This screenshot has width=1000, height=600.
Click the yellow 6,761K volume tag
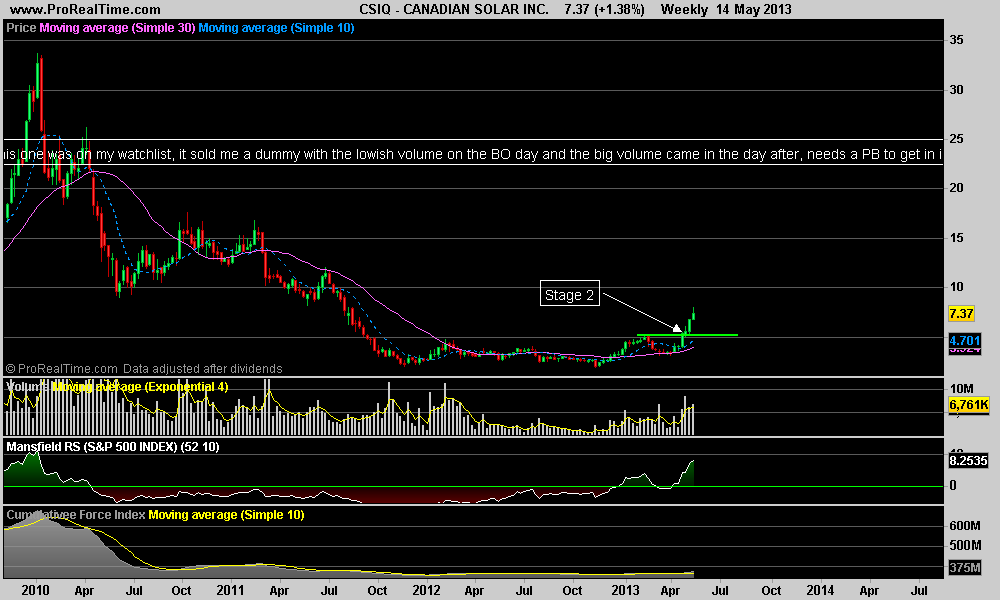(x=969, y=405)
